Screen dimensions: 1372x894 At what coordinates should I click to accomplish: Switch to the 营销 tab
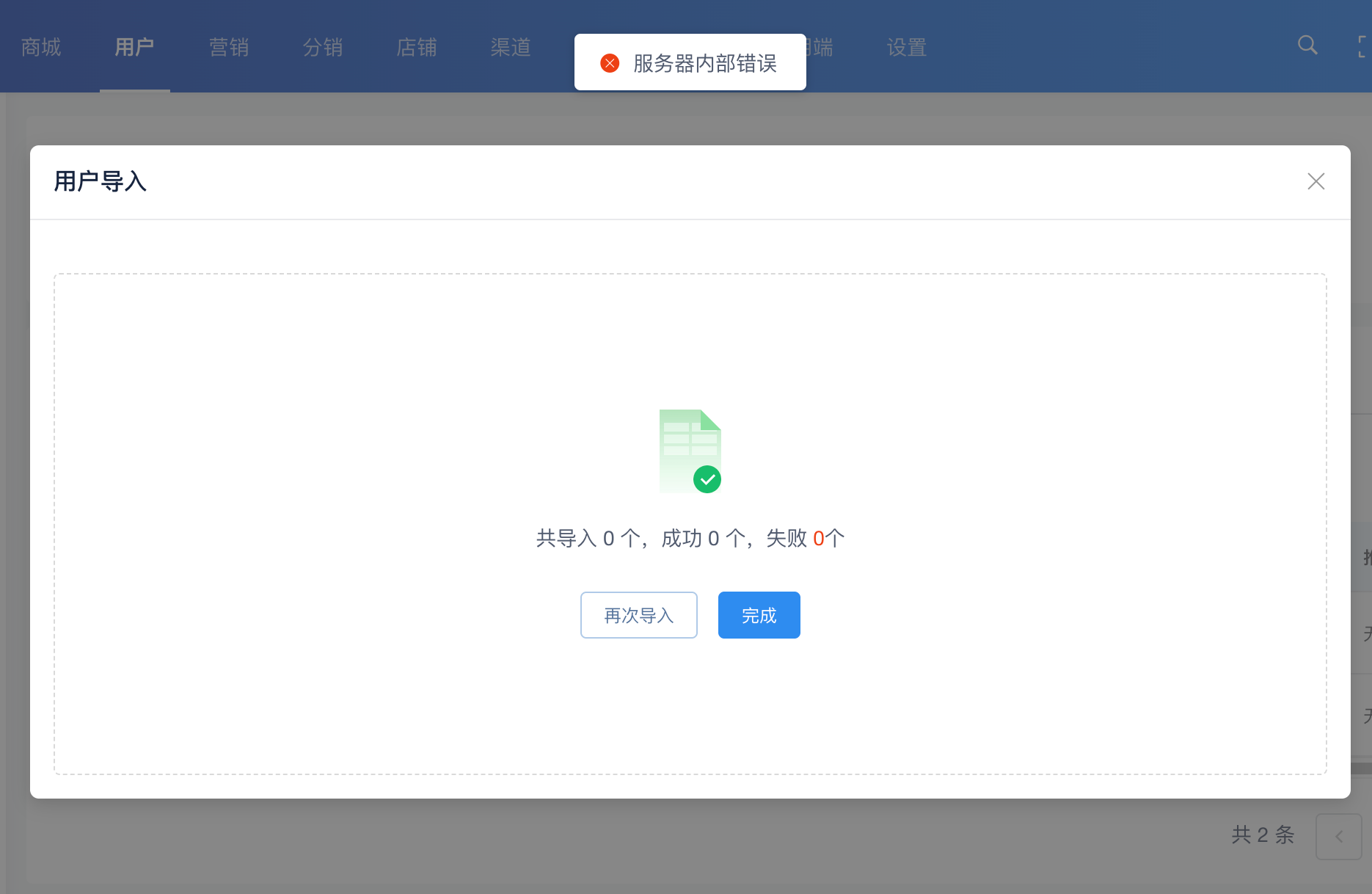[x=229, y=48]
